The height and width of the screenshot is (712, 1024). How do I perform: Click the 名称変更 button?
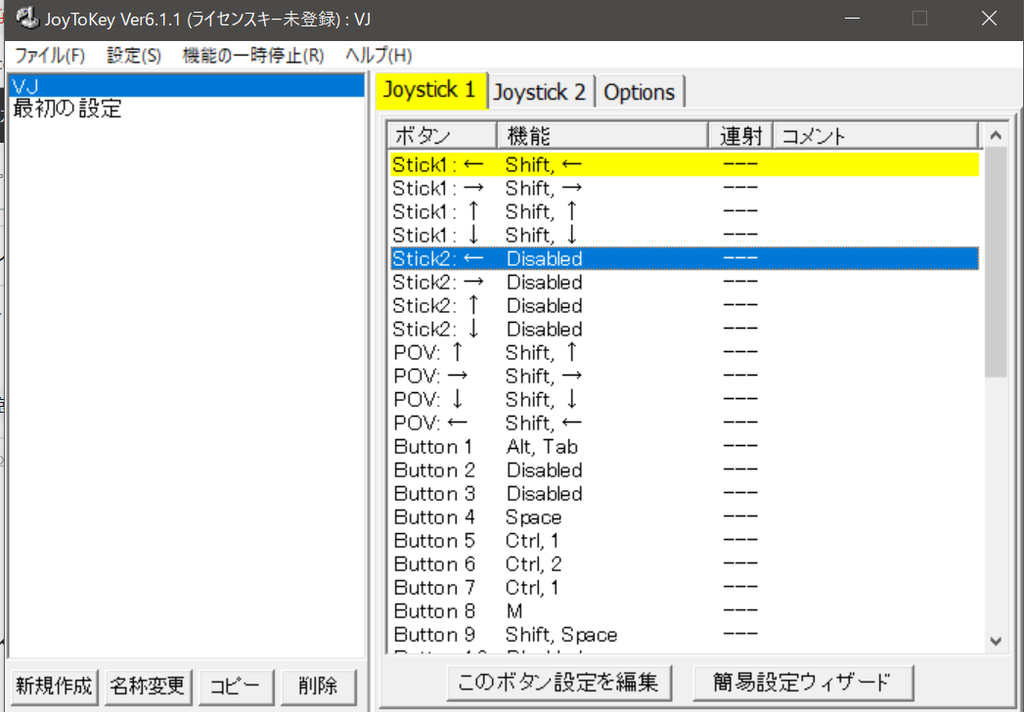pyautogui.click(x=147, y=686)
